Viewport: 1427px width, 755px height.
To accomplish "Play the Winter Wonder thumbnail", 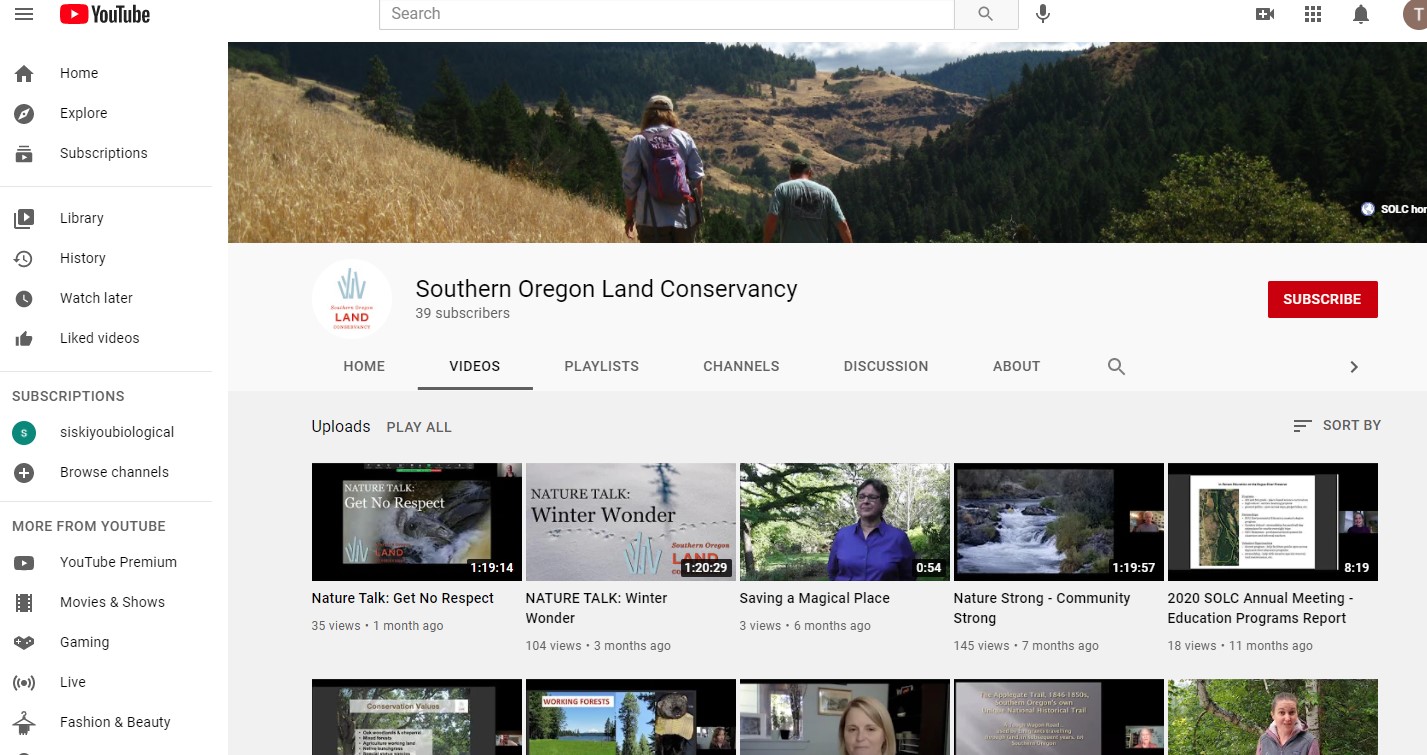I will point(631,522).
